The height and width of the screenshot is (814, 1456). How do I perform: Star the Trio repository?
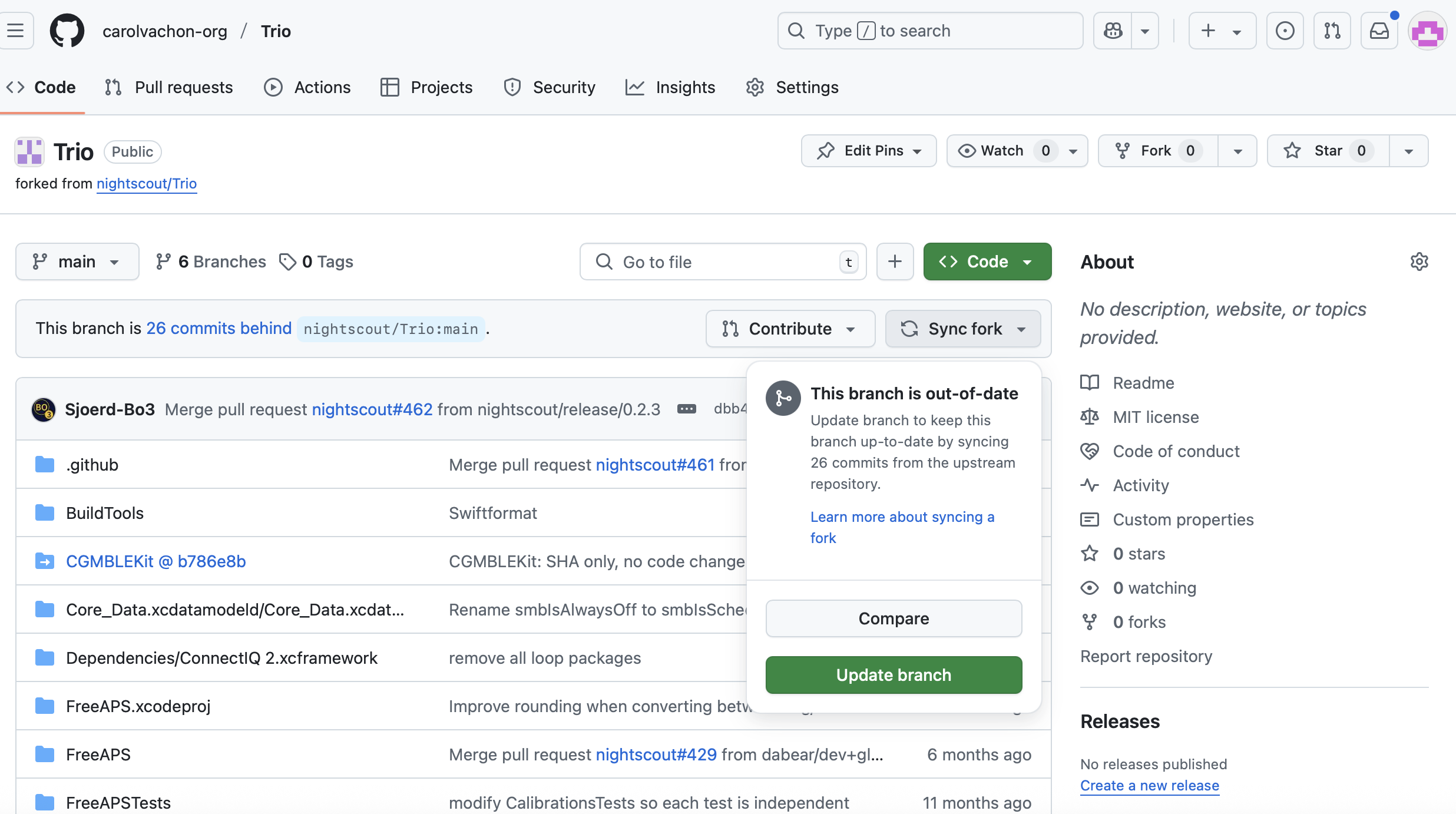coord(1329,151)
